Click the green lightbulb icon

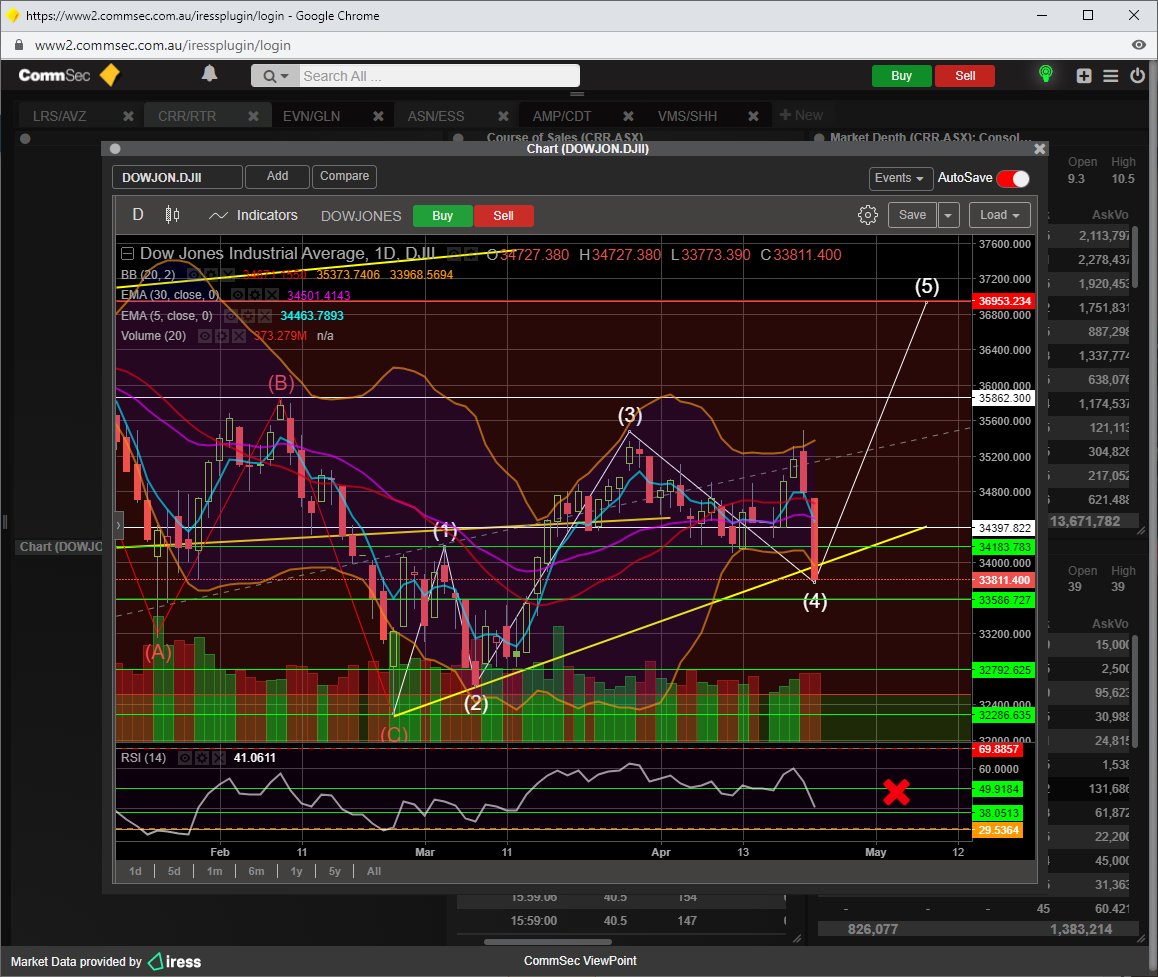1046,74
